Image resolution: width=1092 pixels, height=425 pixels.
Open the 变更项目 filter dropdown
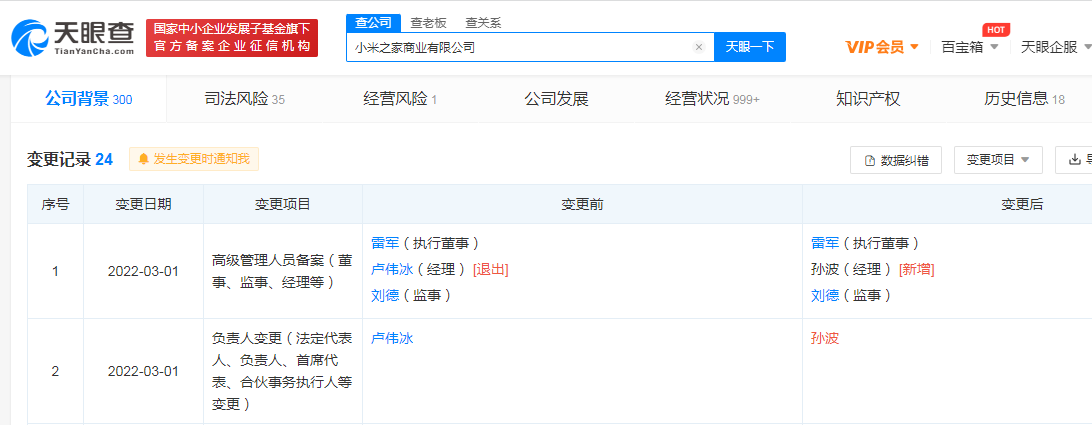click(998, 160)
